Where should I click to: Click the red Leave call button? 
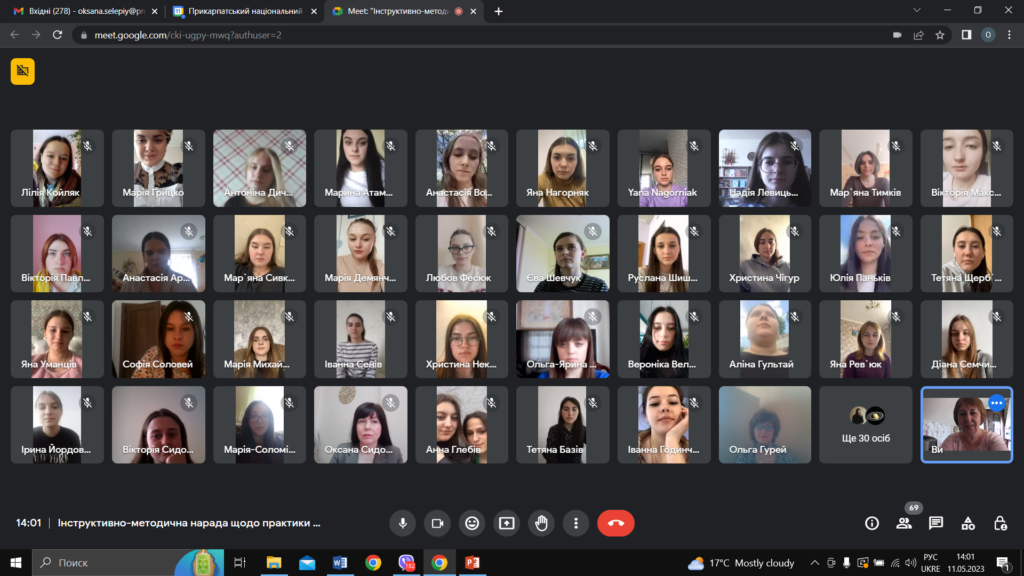tap(615, 523)
